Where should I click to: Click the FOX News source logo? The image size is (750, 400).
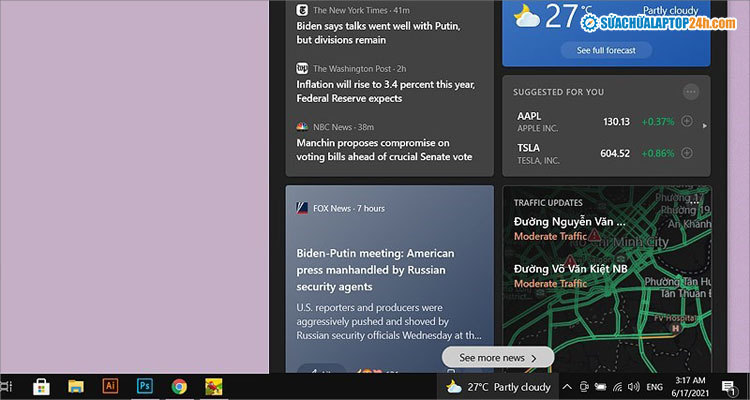302,208
